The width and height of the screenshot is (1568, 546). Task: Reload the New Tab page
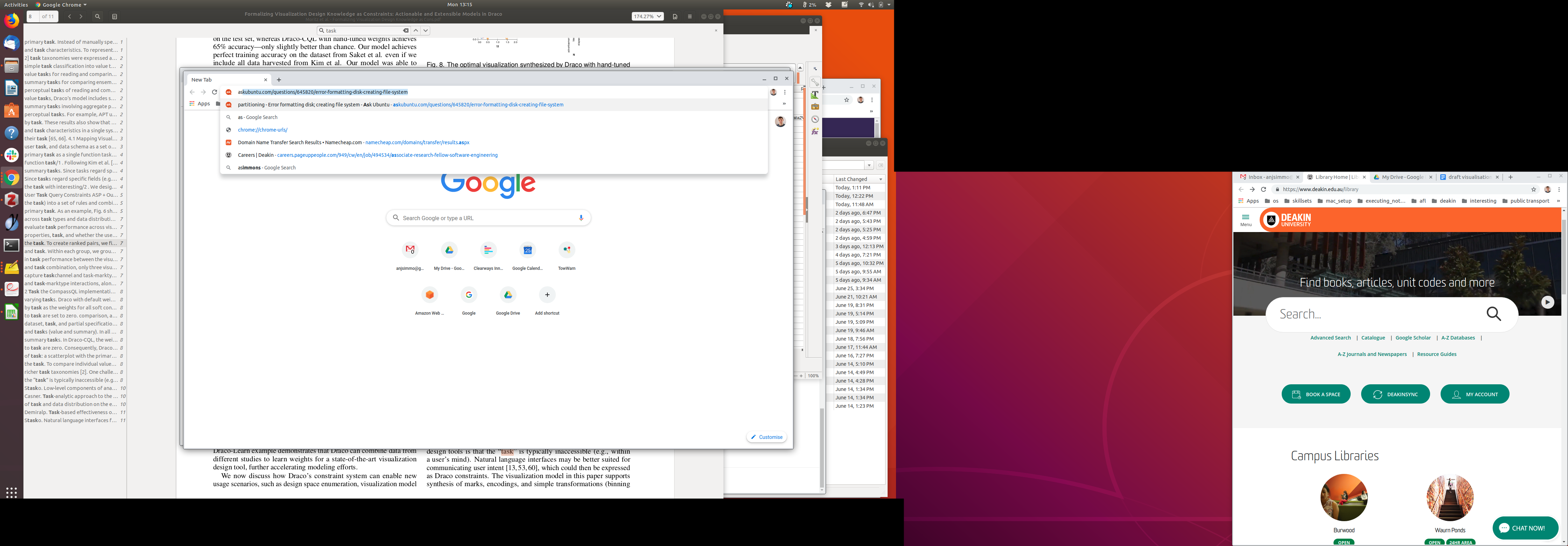pyautogui.click(x=214, y=92)
